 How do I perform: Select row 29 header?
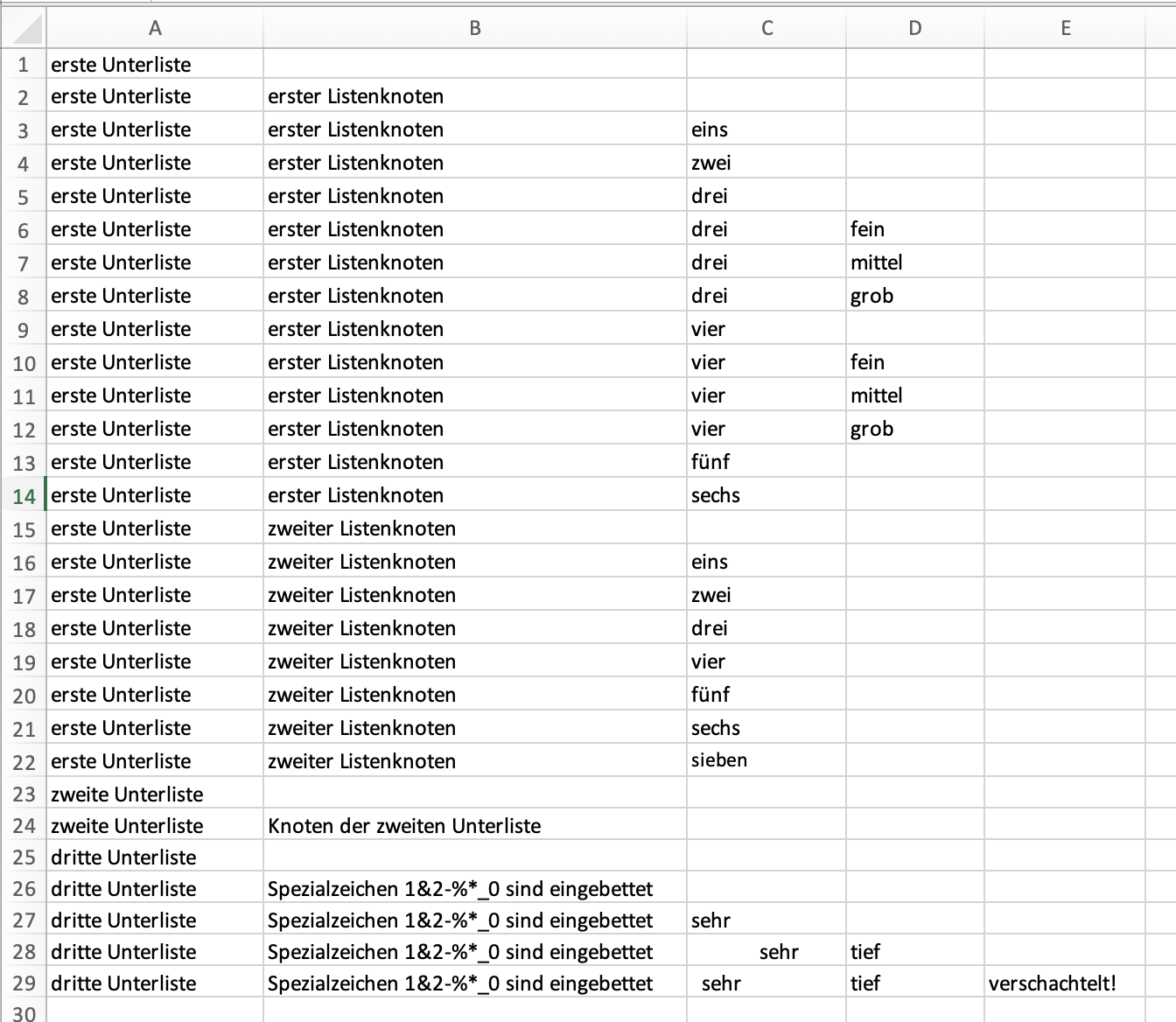(24, 983)
